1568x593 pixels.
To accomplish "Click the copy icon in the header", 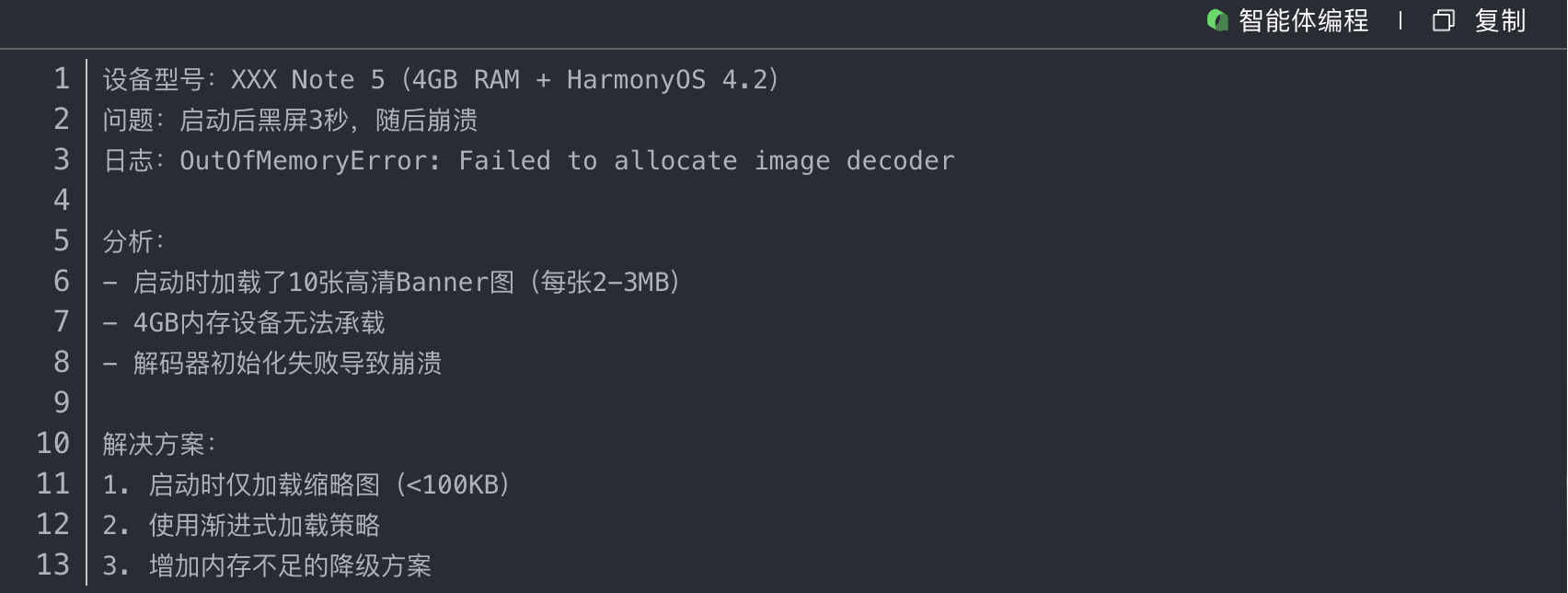I will 1443,20.
